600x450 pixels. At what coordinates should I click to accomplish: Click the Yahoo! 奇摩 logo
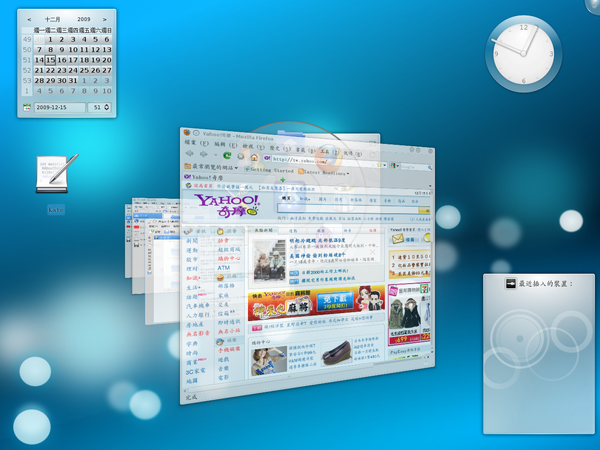pyautogui.click(x=227, y=206)
